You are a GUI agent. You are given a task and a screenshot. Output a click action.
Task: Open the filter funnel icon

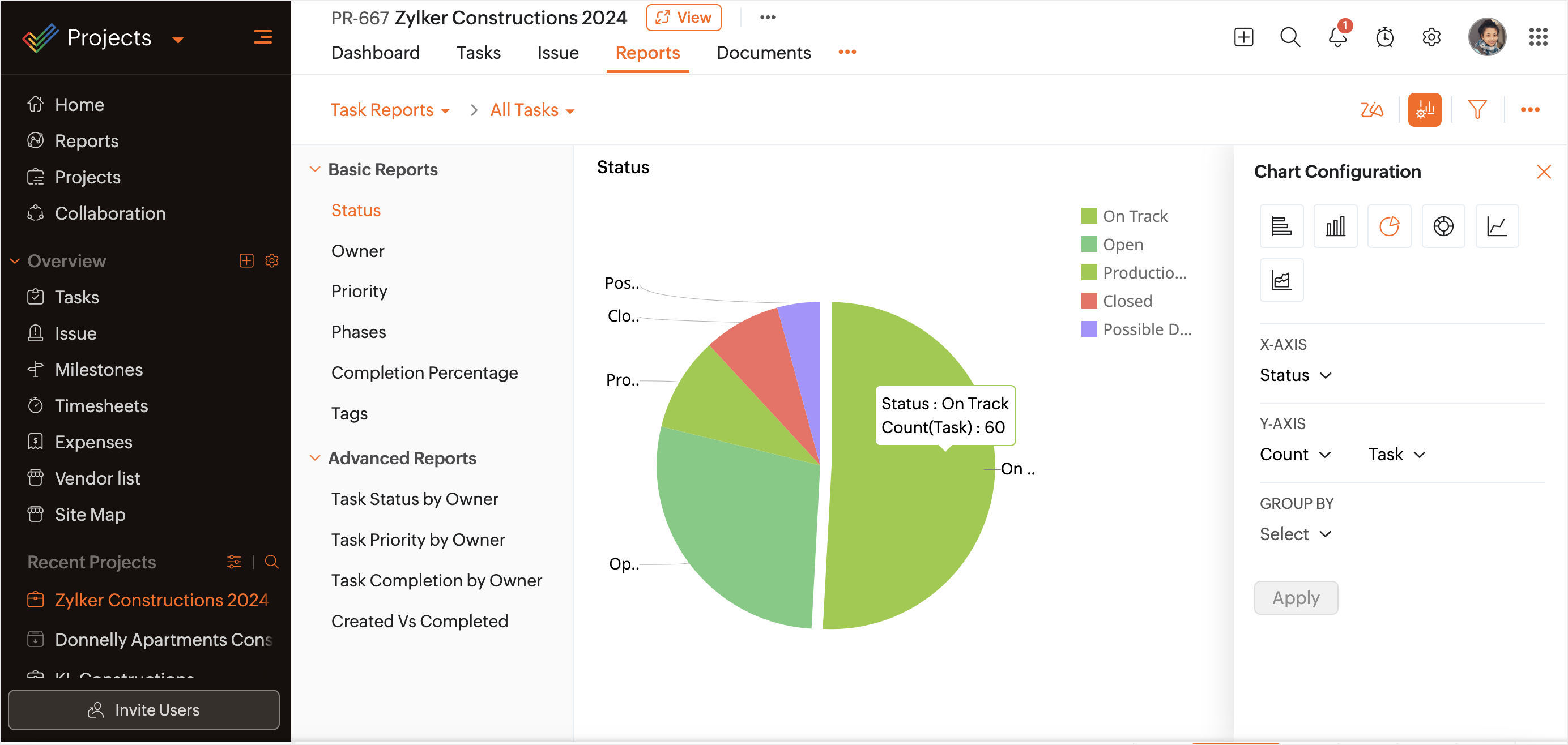1477,110
